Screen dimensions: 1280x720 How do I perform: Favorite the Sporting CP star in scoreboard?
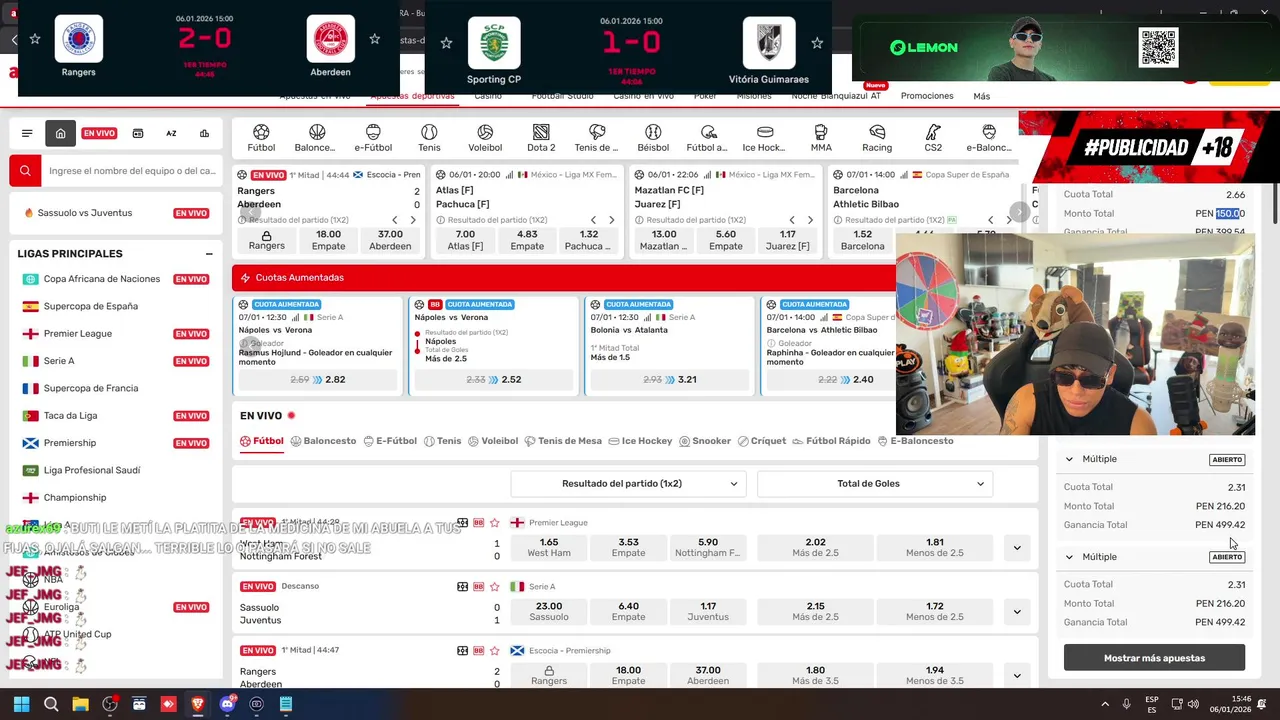pyautogui.click(x=446, y=43)
